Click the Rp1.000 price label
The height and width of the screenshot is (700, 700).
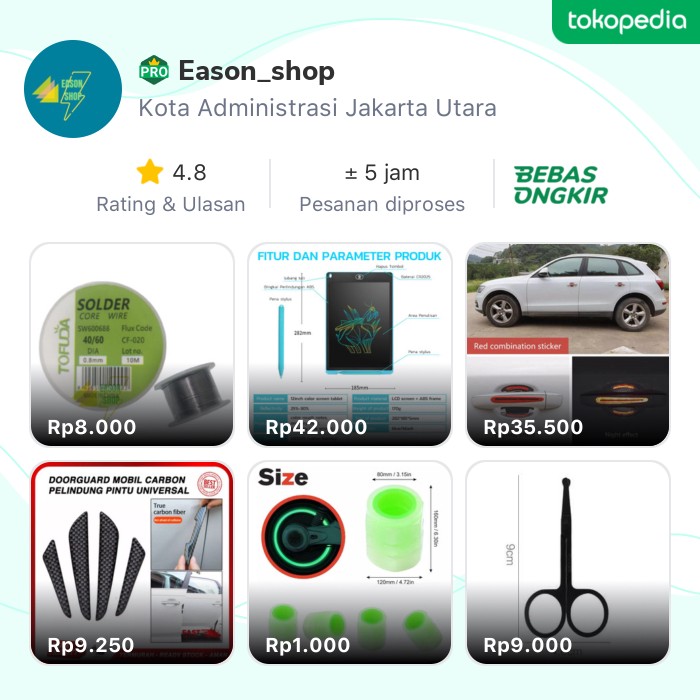(308, 645)
